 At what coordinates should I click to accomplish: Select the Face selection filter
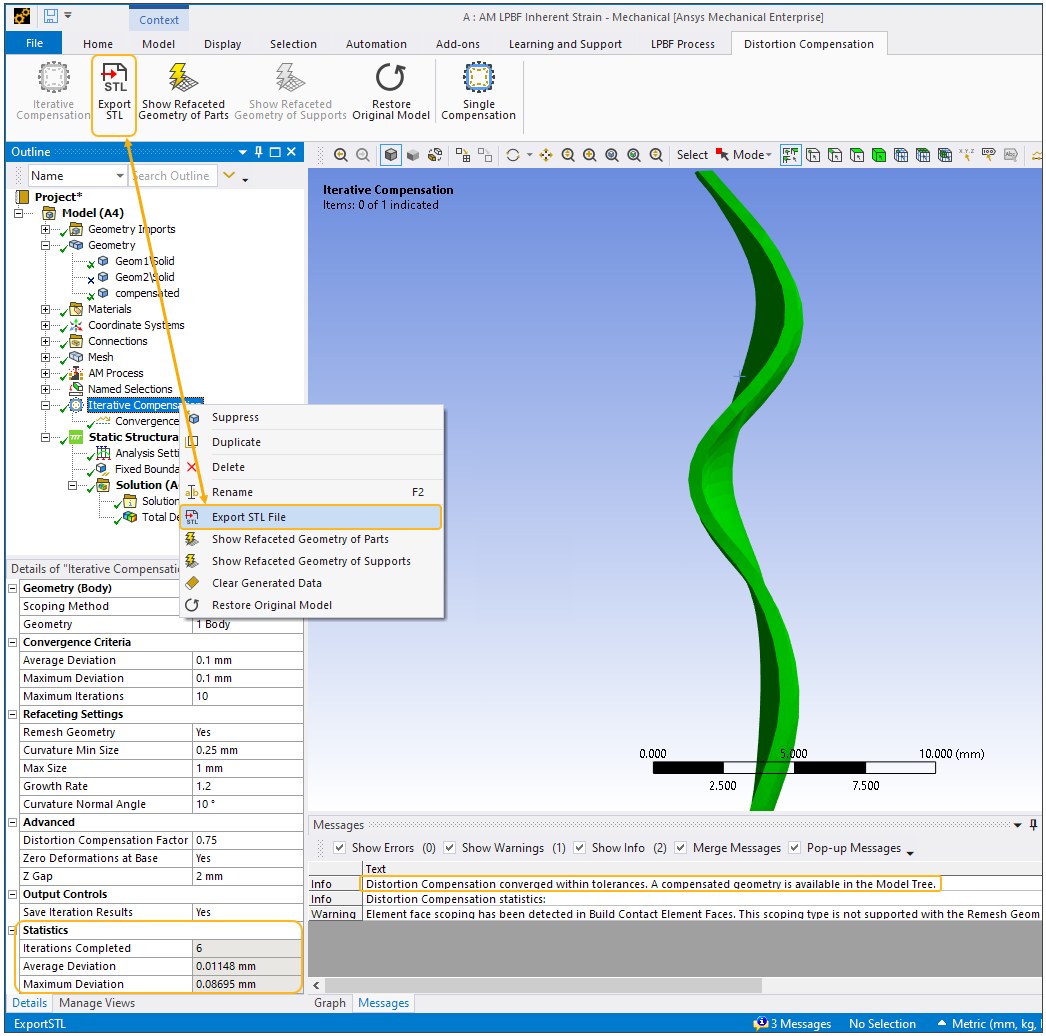pyautogui.click(x=857, y=155)
